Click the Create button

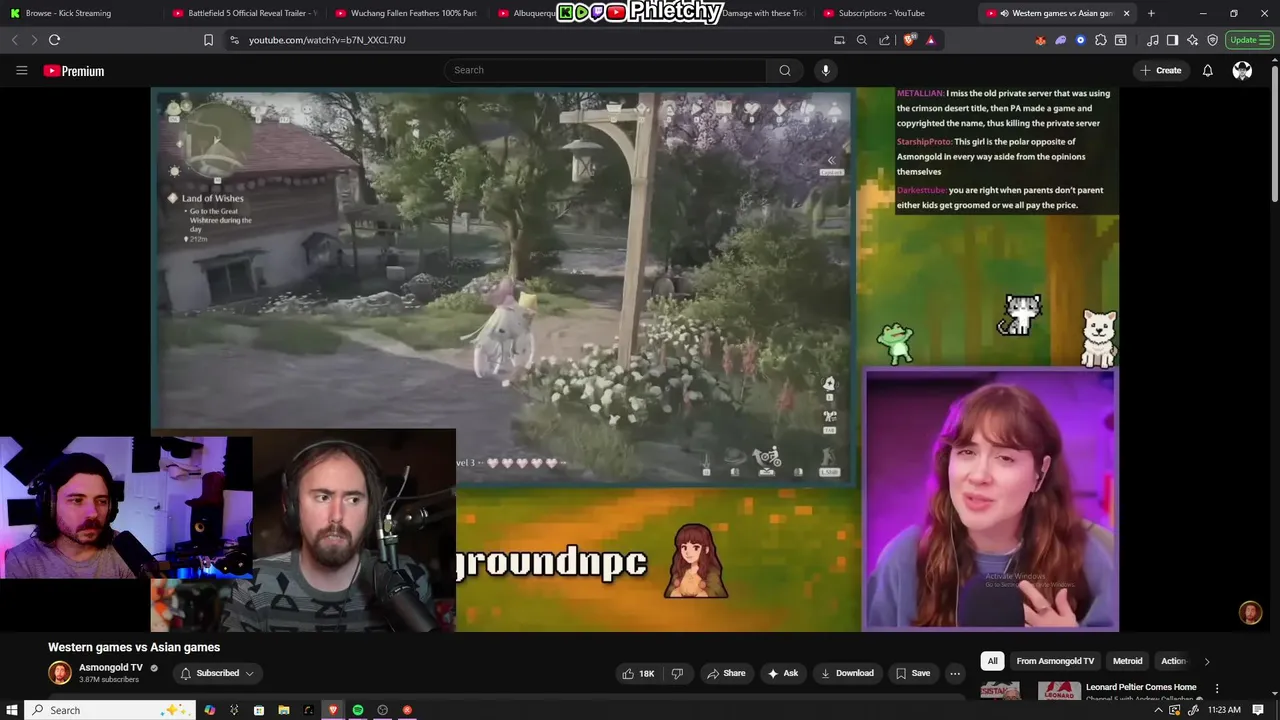(x=1160, y=70)
